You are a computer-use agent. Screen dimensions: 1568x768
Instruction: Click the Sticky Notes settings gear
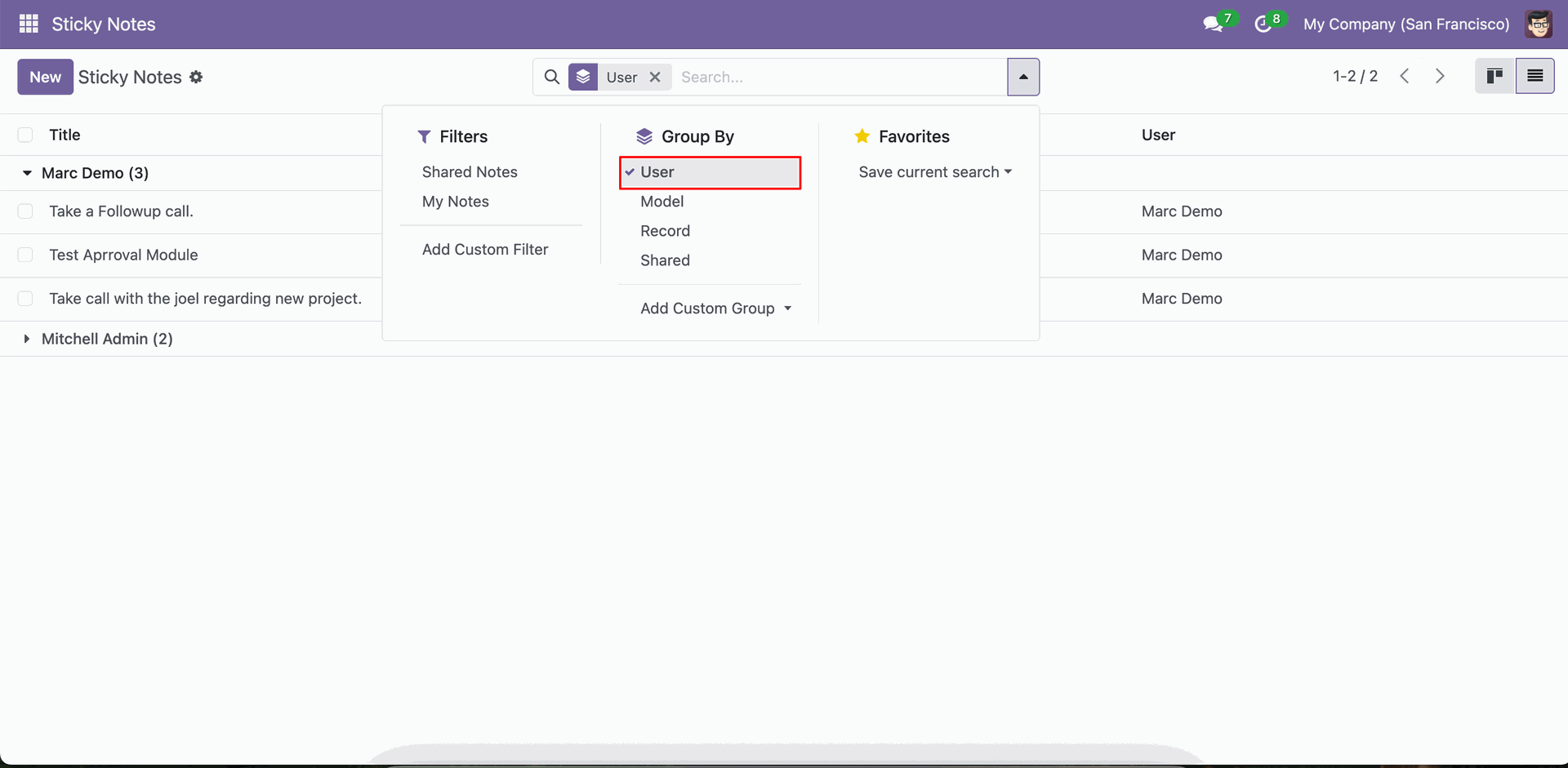coord(196,77)
